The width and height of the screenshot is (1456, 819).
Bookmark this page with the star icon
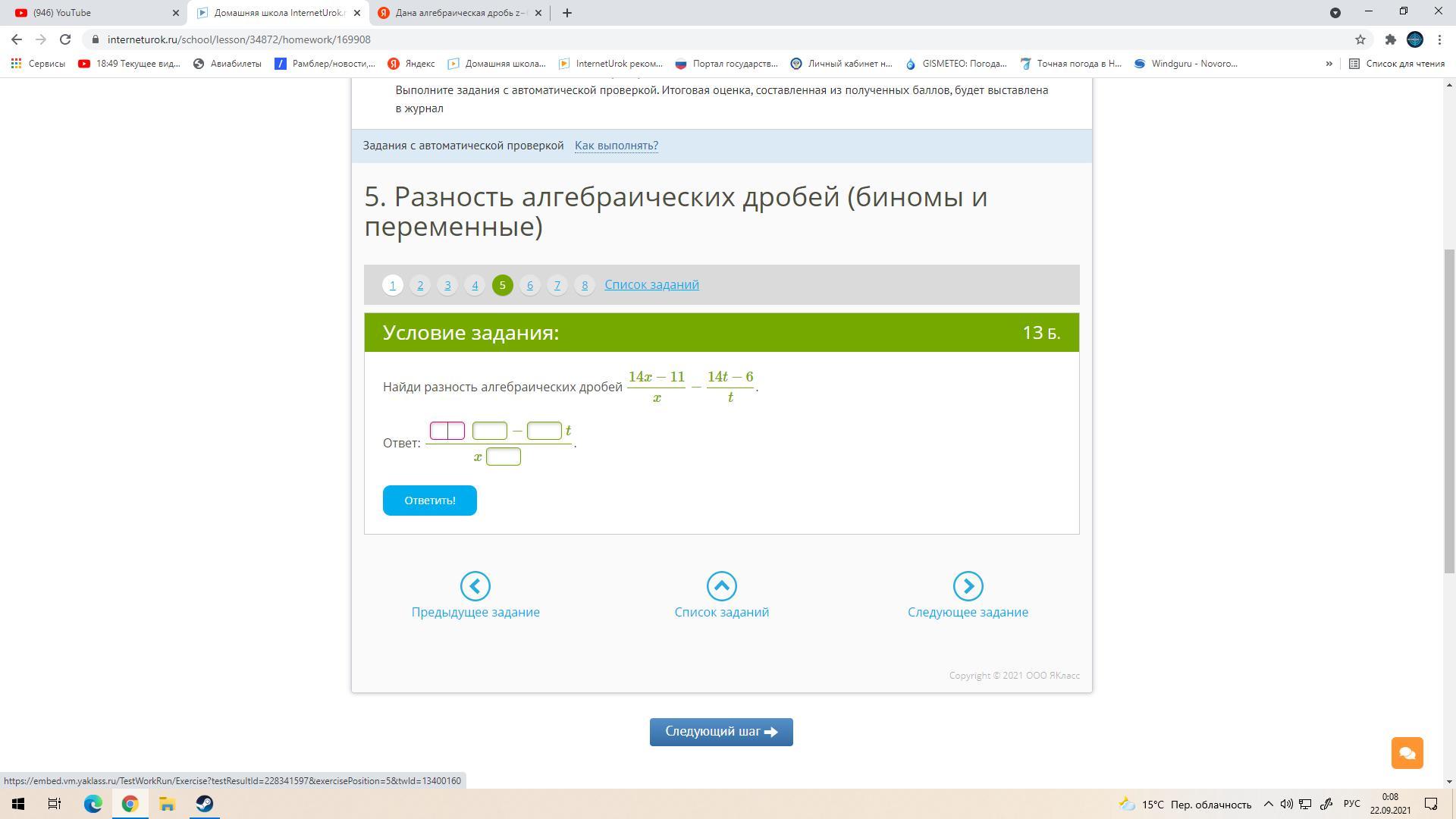point(1360,39)
